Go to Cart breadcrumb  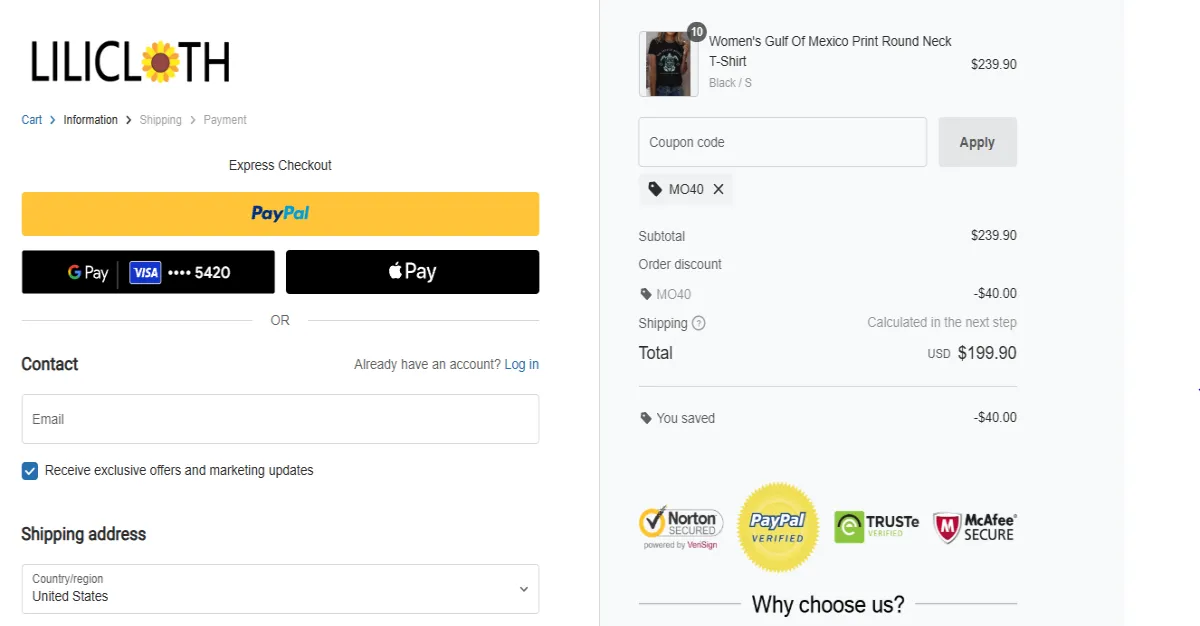pos(32,120)
